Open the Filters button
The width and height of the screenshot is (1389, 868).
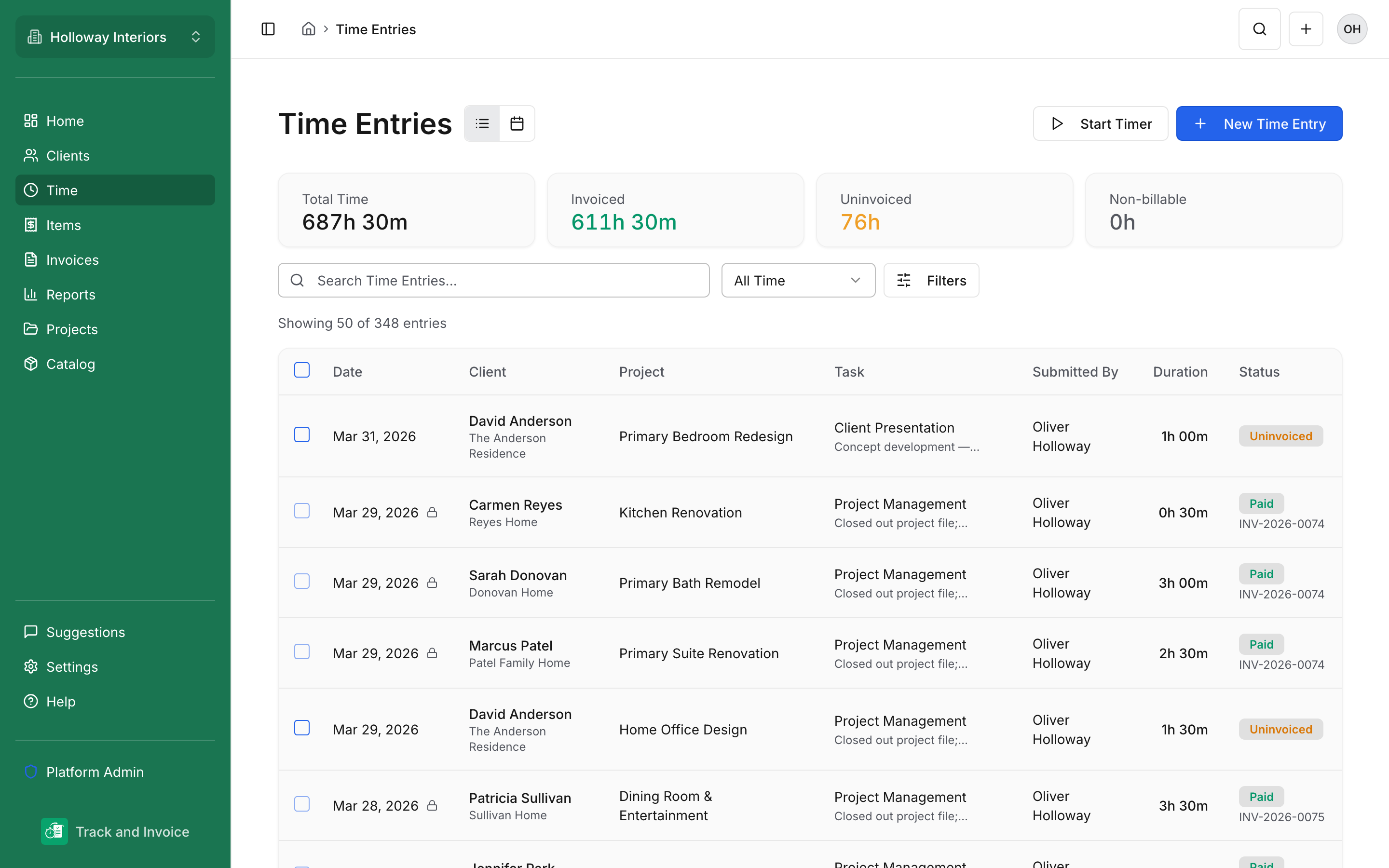pyautogui.click(x=931, y=280)
